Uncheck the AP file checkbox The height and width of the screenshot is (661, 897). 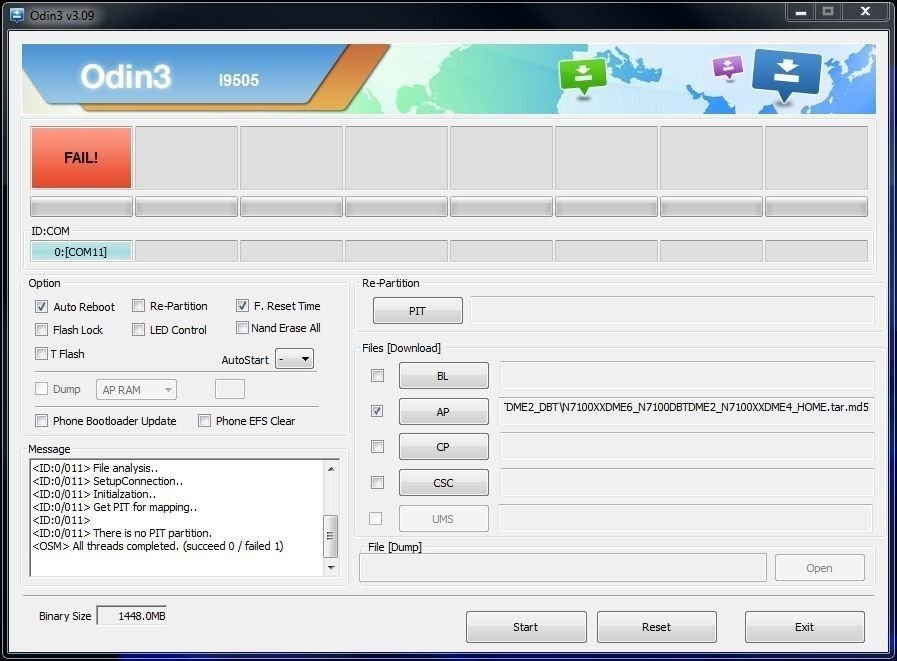point(377,411)
